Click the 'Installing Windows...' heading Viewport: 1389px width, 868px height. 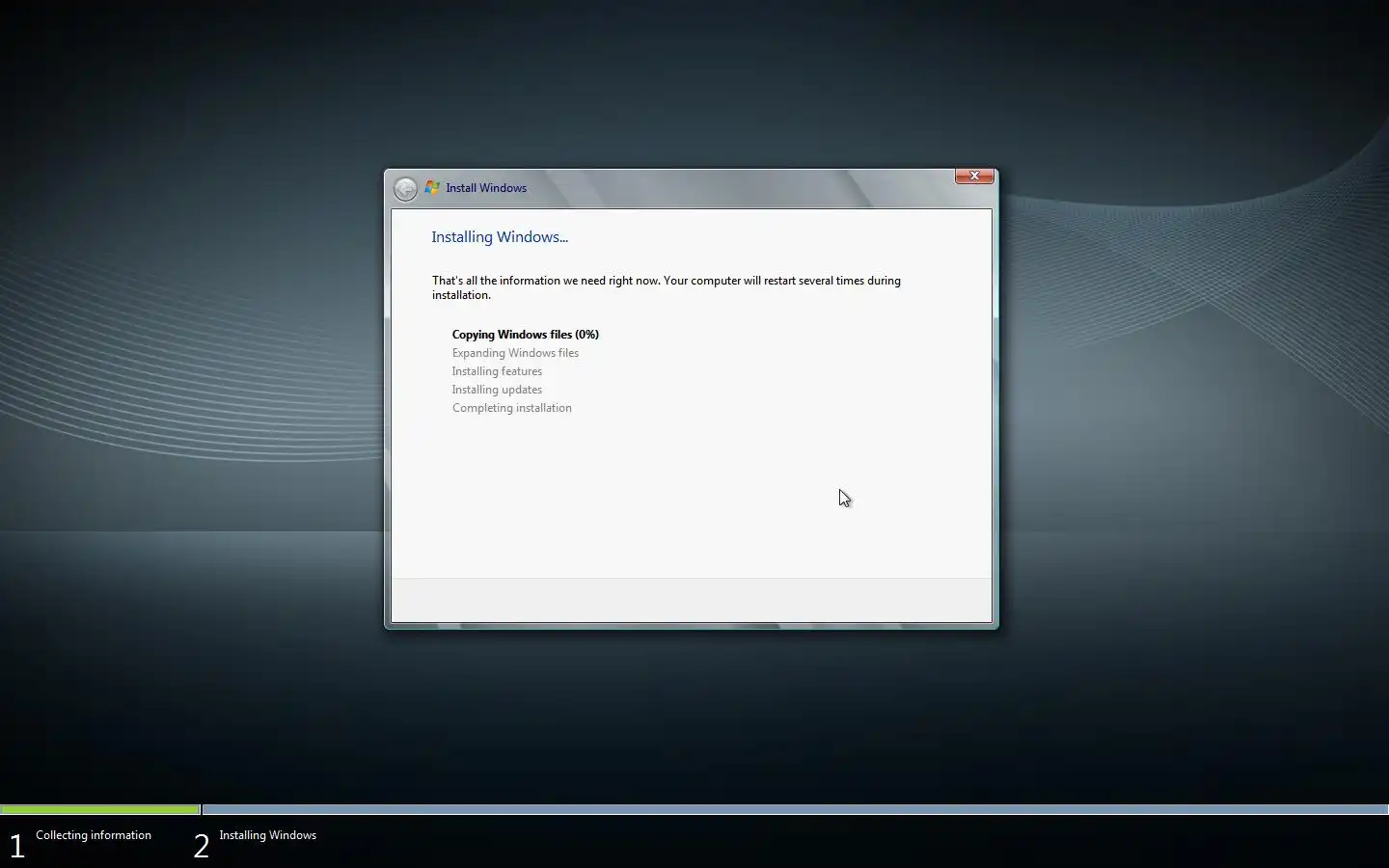pyautogui.click(x=500, y=237)
